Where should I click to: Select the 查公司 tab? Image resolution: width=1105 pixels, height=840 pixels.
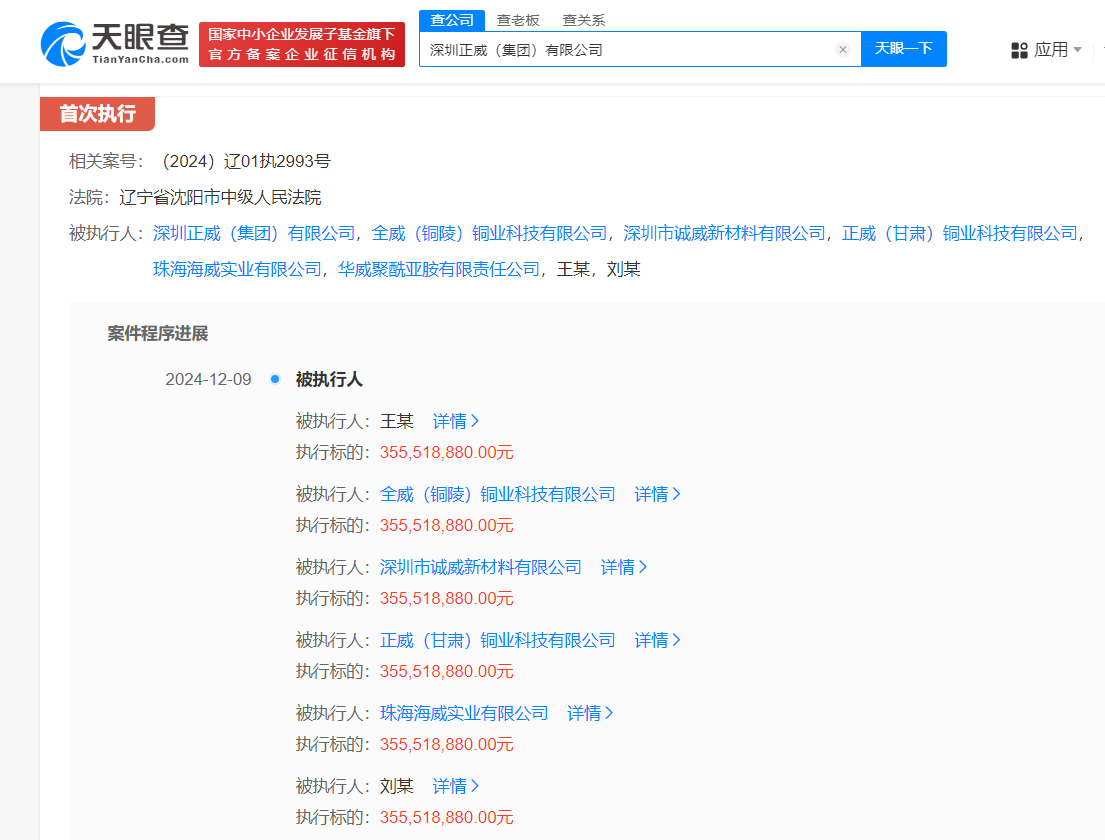point(451,20)
